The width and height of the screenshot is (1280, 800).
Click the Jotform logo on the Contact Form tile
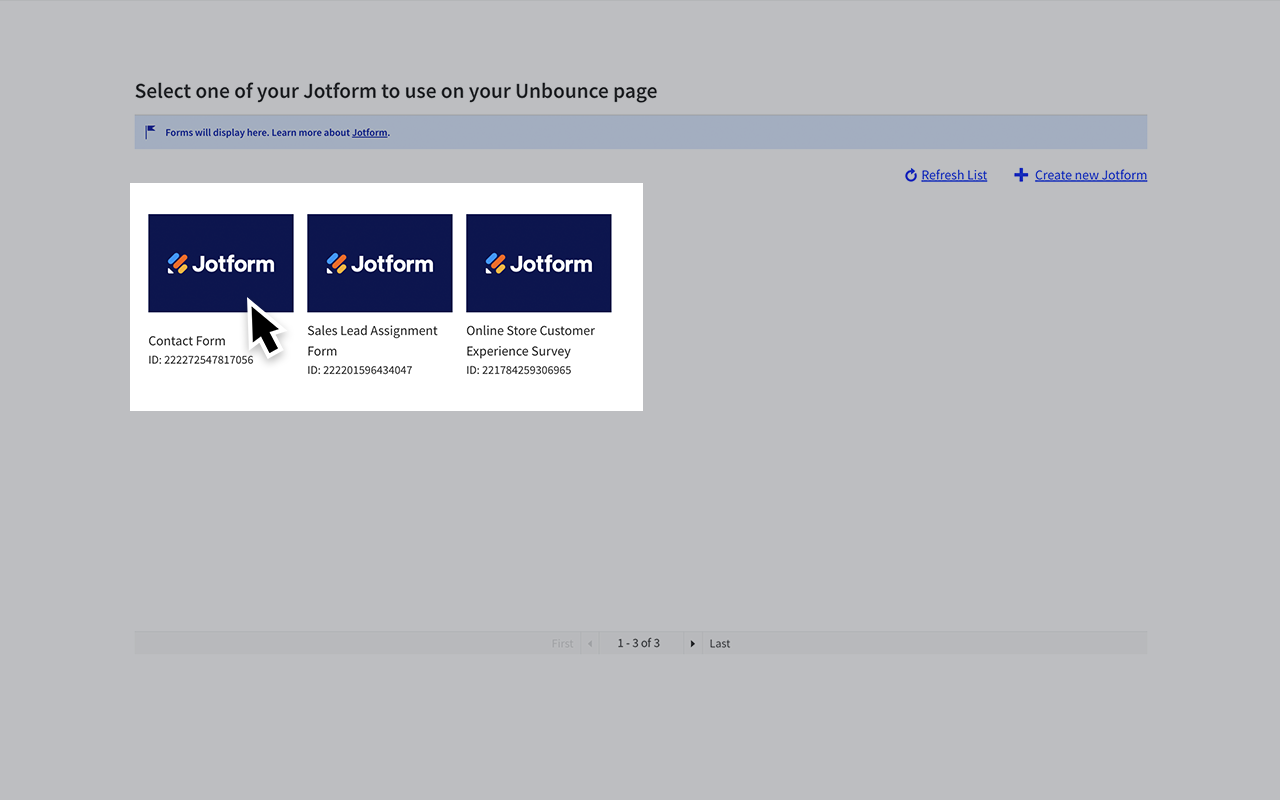(220, 263)
